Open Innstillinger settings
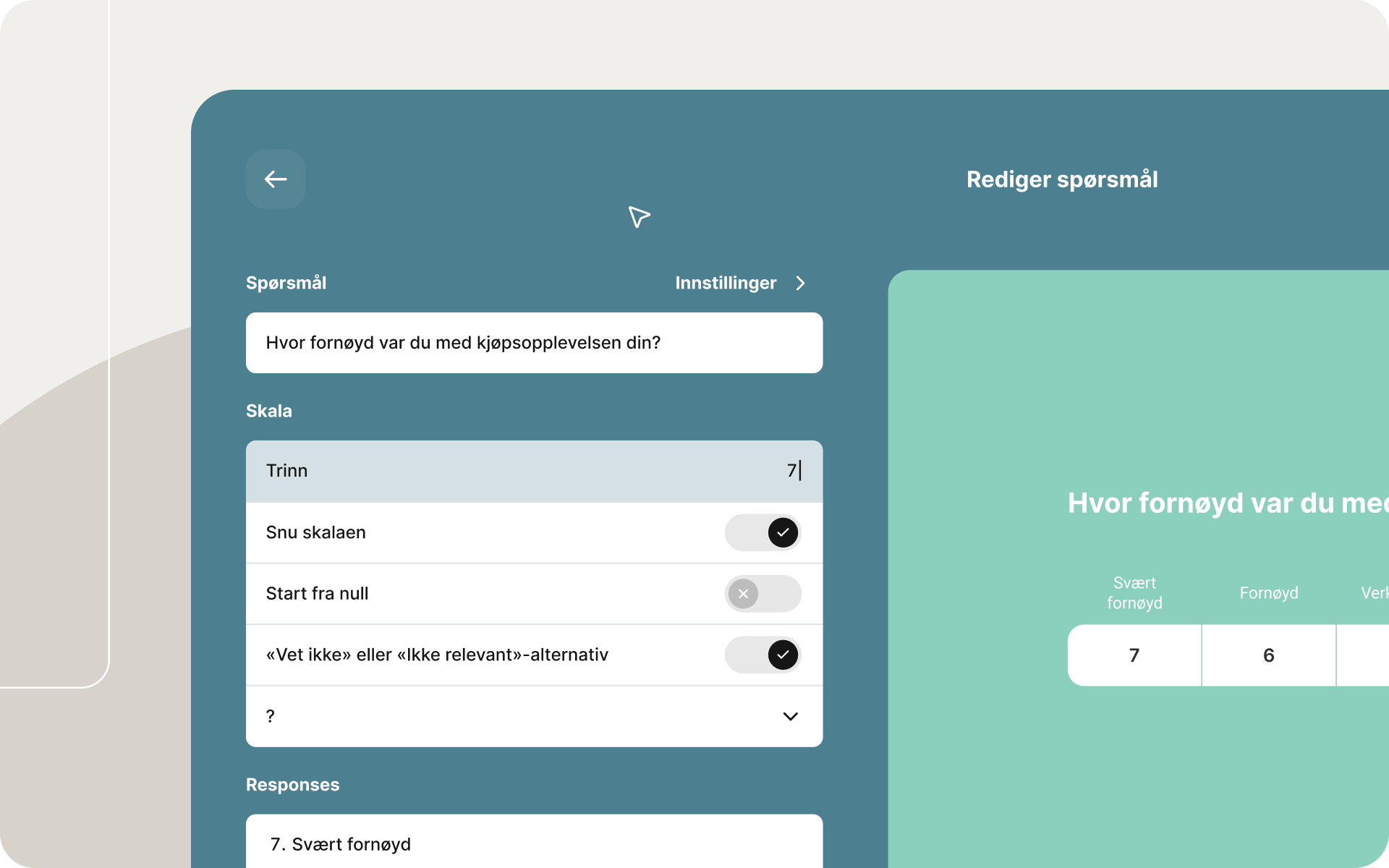Viewport: 1389px width, 868px height. click(726, 284)
